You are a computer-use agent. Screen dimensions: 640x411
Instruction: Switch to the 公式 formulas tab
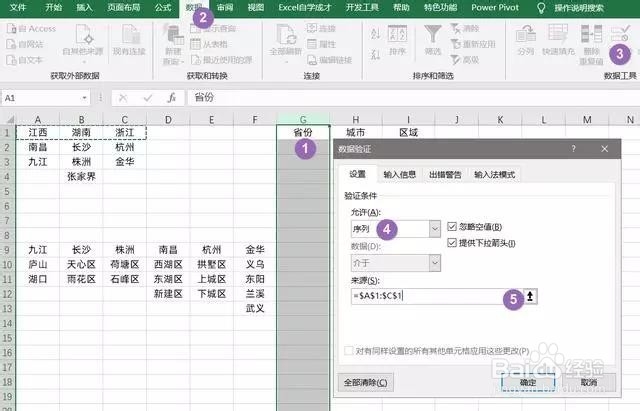(x=163, y=8)
